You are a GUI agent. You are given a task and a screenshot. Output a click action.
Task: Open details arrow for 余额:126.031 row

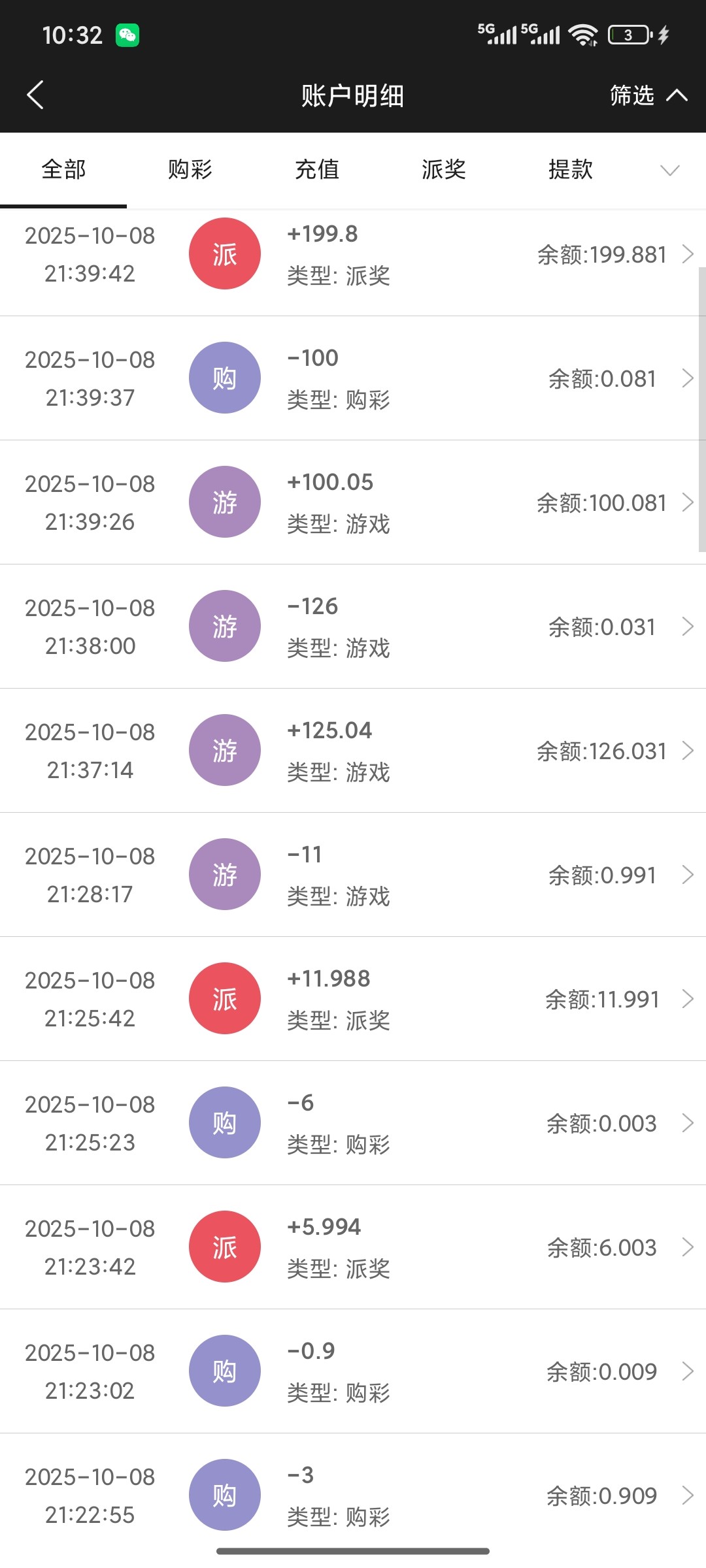pyautogui.click(x=687, y=751)
